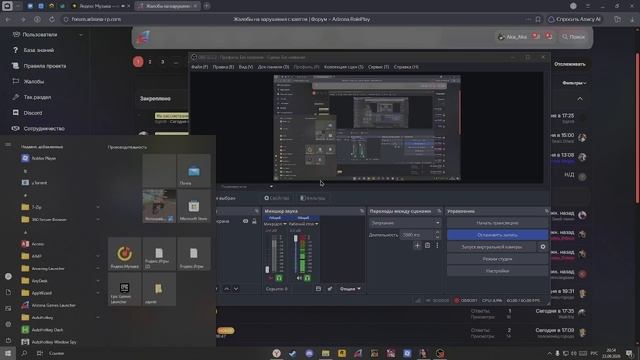This screenshot has width=640, height=360.
Task: Move the source down with the arrow button
Action: 236,289
